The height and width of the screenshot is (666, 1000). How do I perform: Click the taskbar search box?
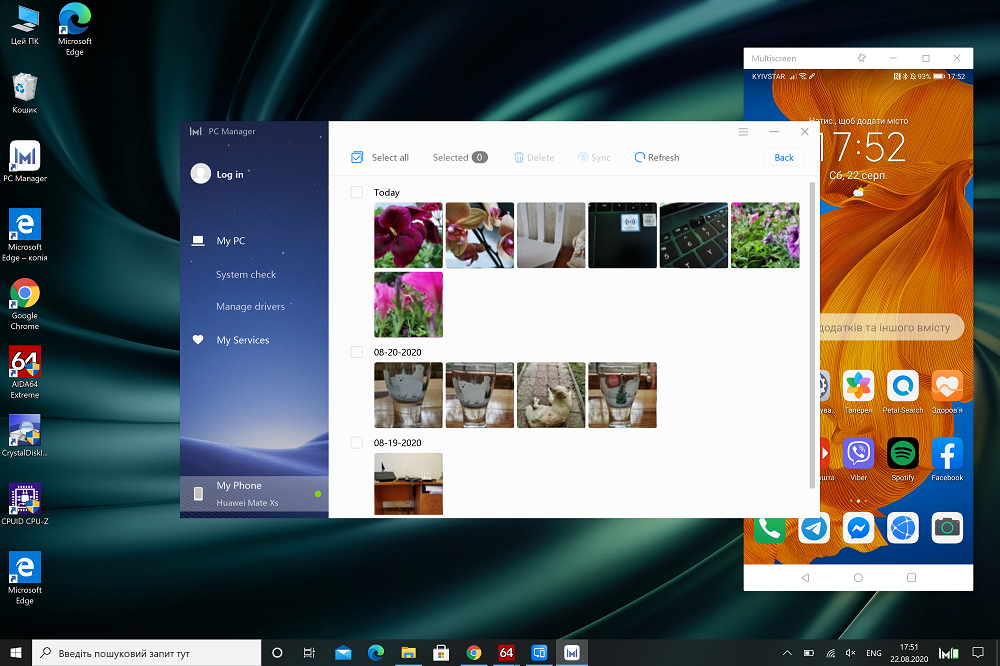point(147,653)
